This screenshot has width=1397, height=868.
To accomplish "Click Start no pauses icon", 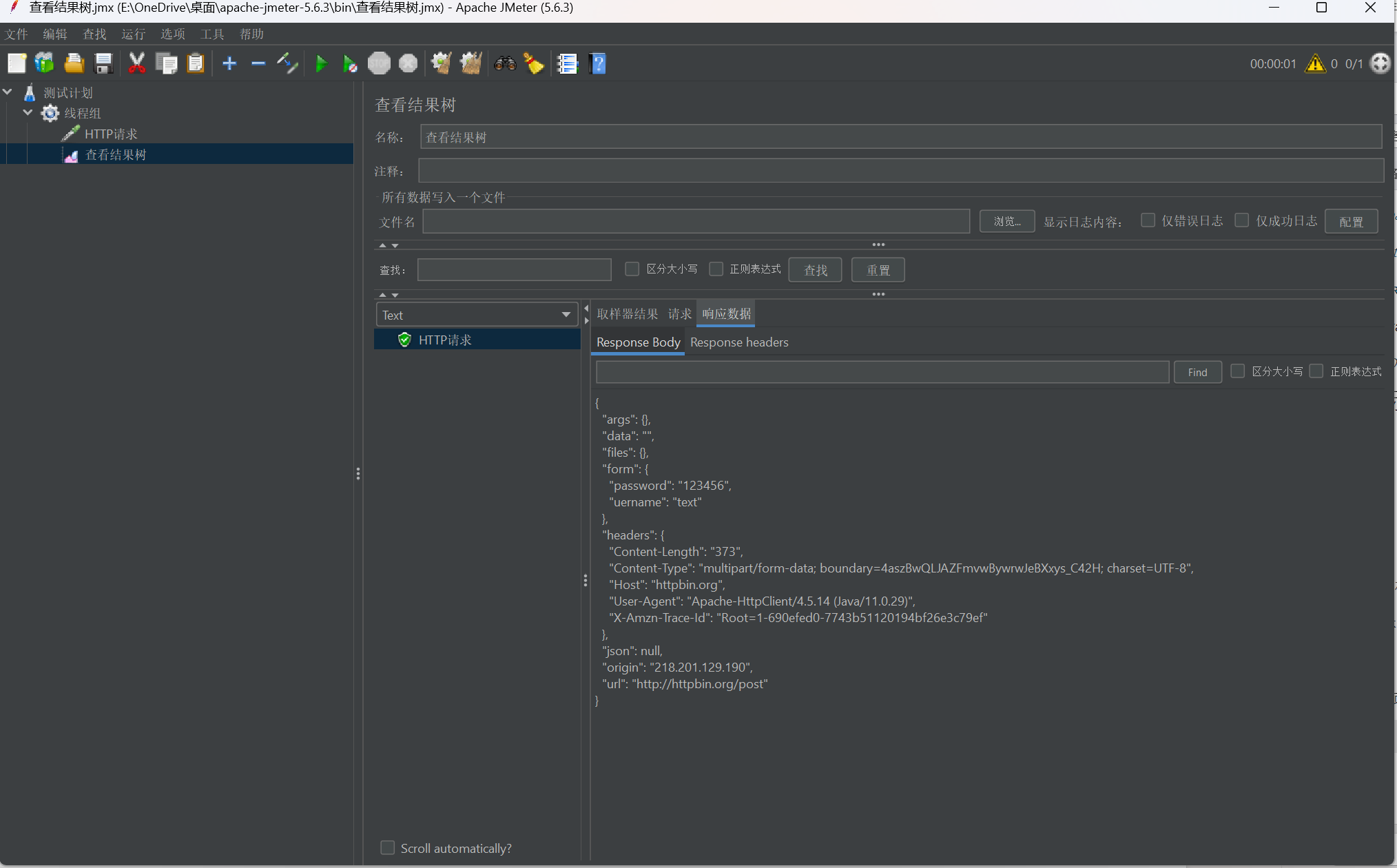I will click(x=350, y=64).
